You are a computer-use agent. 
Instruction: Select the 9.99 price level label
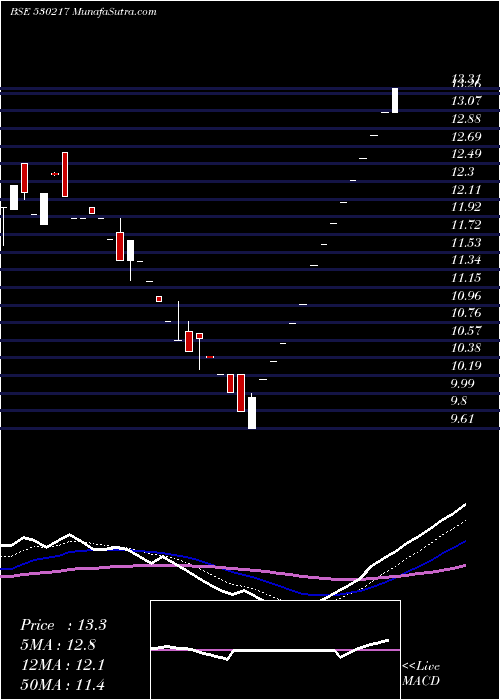pyautogui.click(x=463, y=383)
